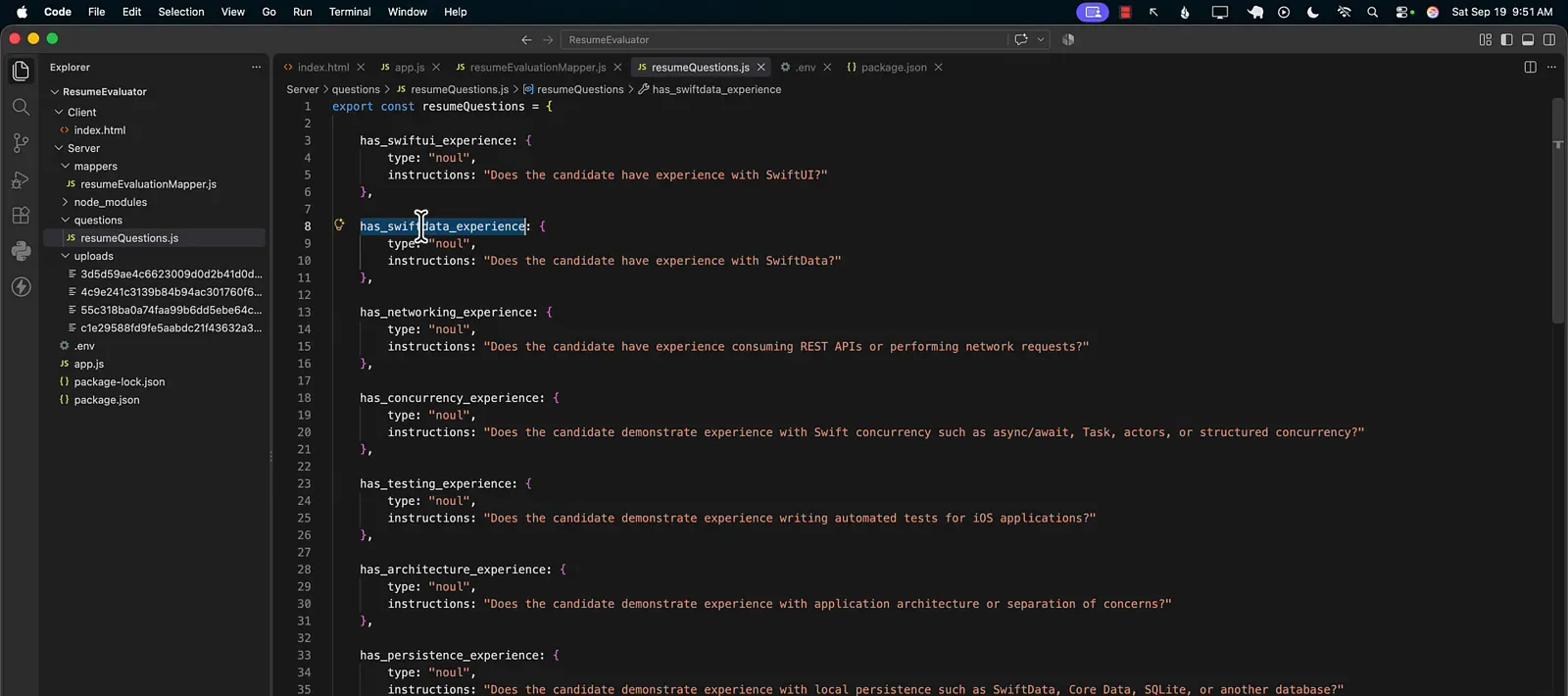Close the resumeEvaluationMapper.js tab
The width and height of the screenshot is (1568, 696).
click(x=617, y=68)
